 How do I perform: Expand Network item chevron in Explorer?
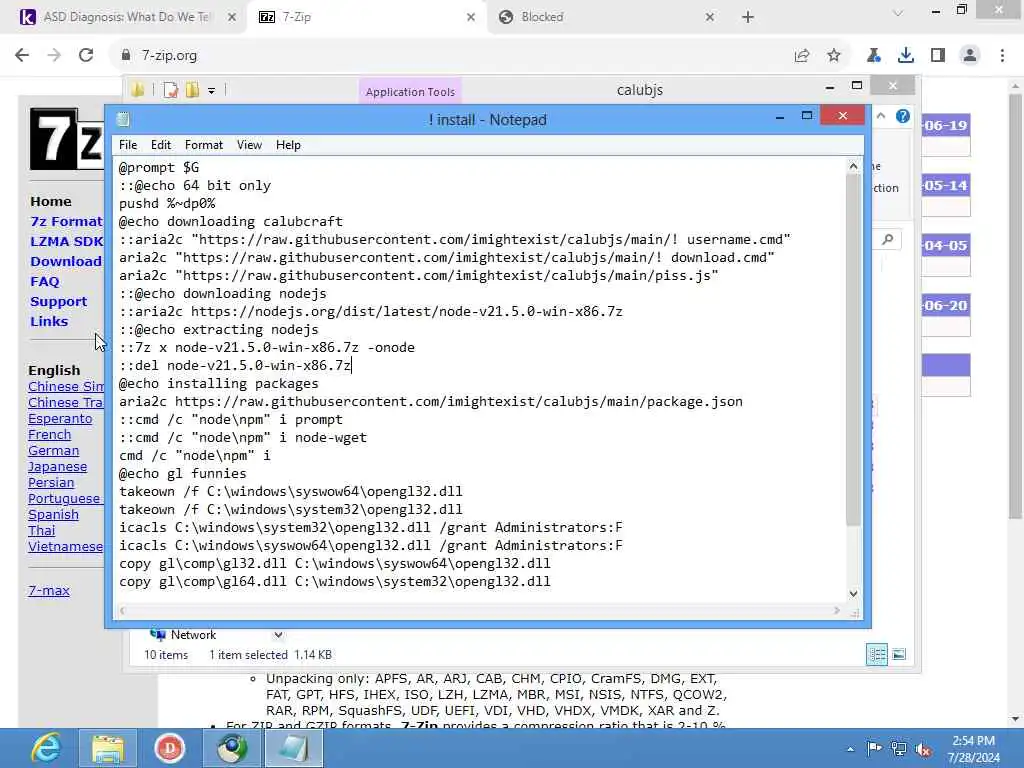[x=278, y=635]
